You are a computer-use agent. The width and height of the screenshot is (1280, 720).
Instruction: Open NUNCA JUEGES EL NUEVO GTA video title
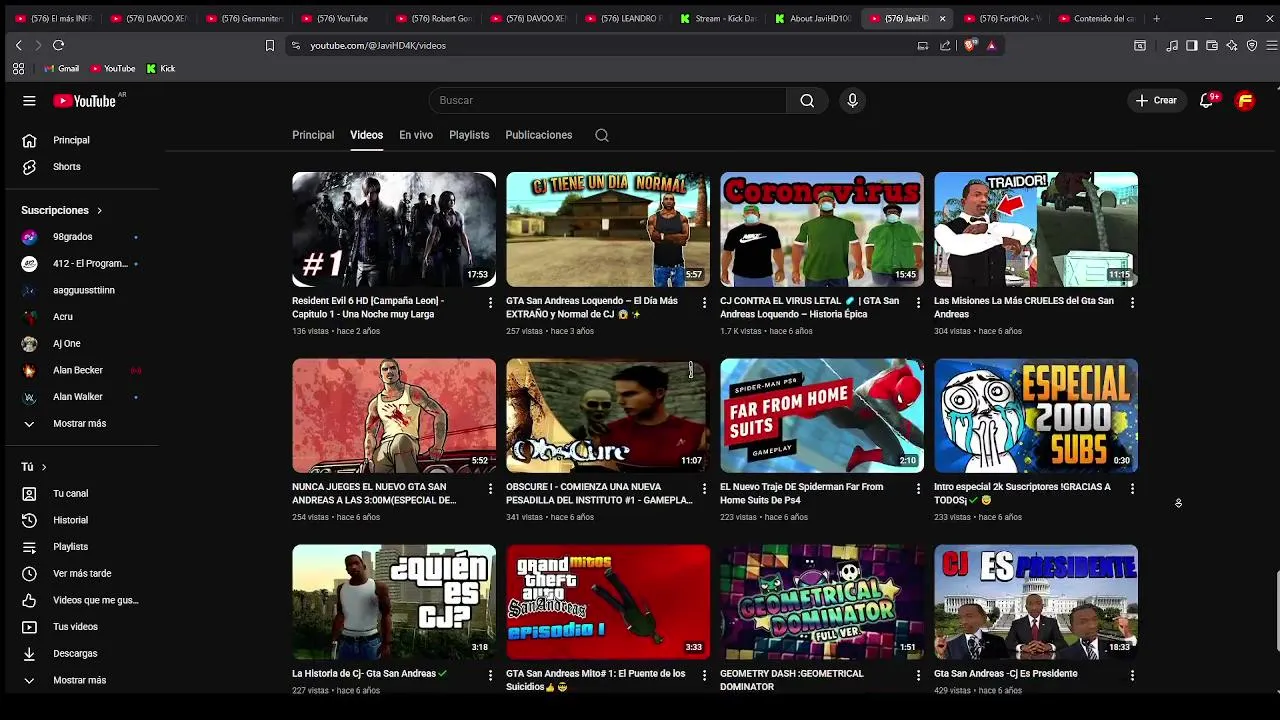tap(374, 493)
